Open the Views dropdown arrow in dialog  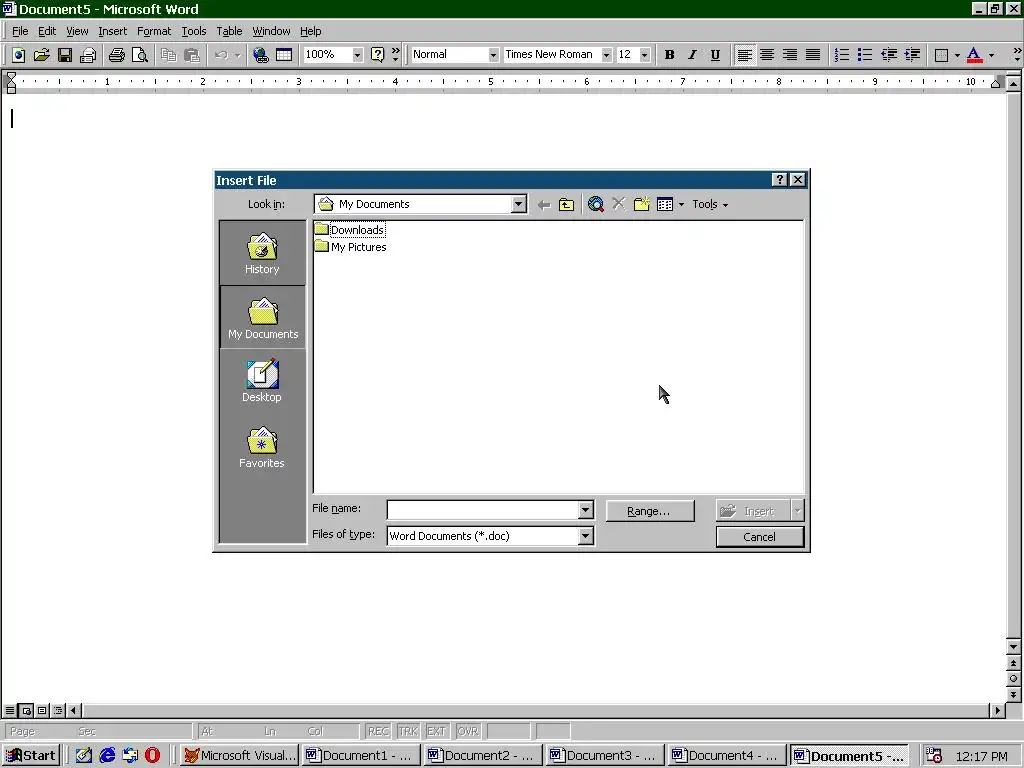click(x=681, y=204)
